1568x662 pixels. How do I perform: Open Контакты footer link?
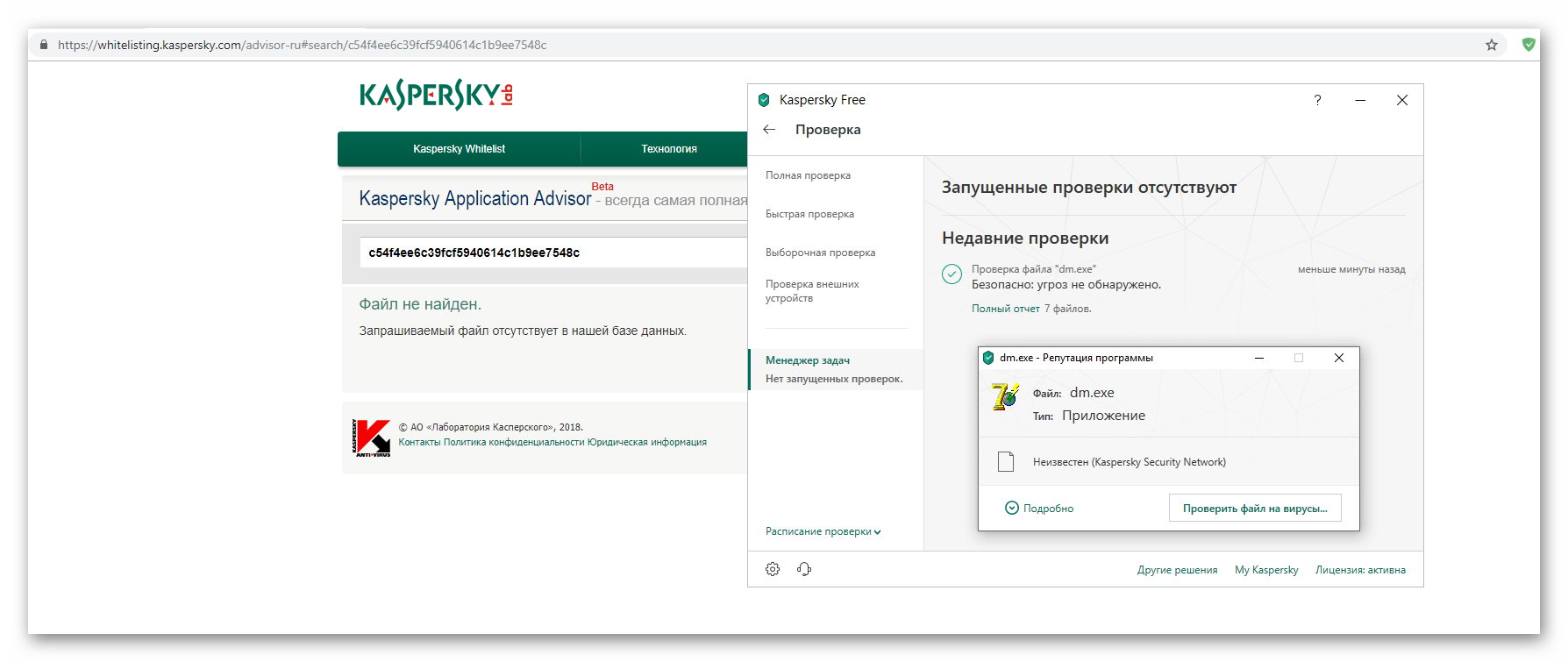coord(419,442)
